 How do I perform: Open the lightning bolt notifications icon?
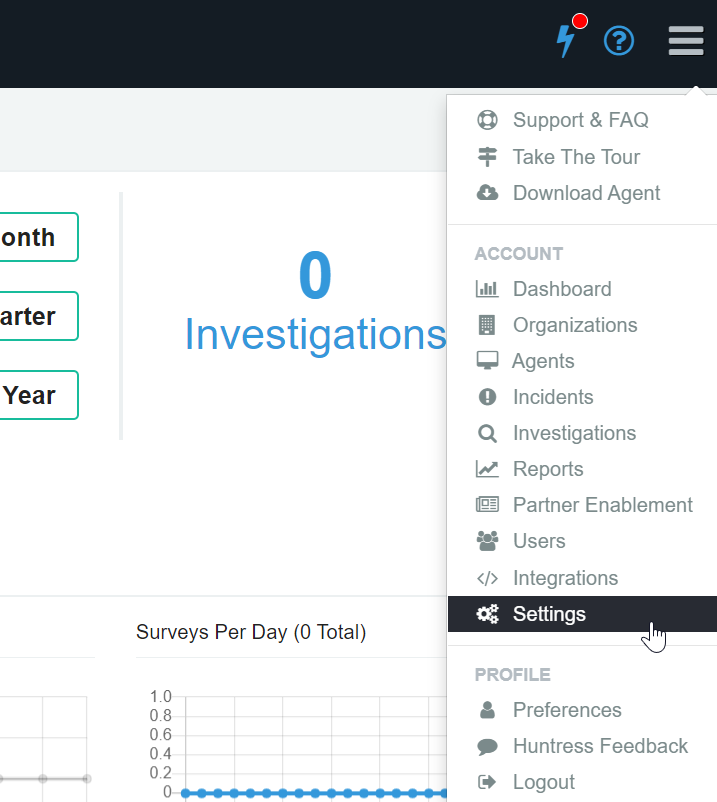[x=567, y=40]
